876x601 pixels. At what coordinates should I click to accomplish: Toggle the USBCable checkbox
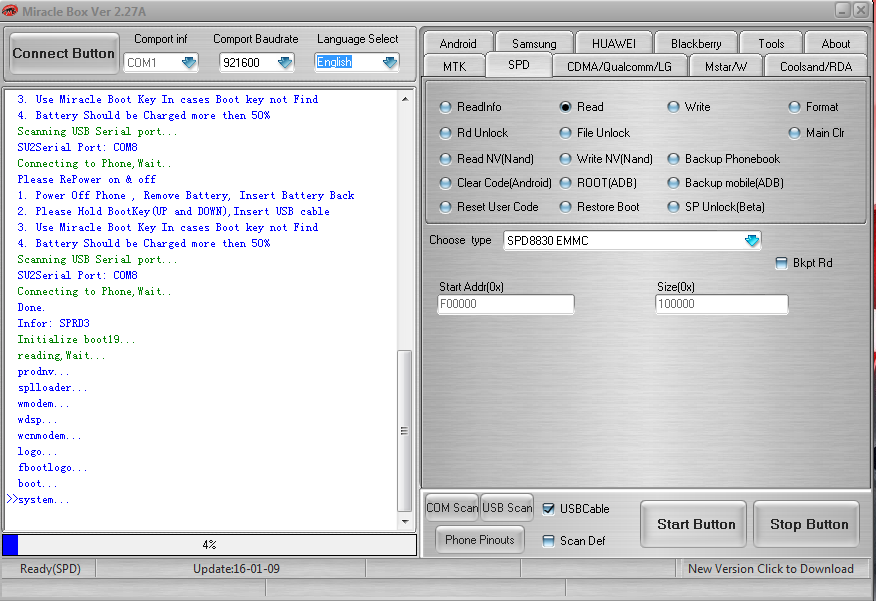[549, 509]
